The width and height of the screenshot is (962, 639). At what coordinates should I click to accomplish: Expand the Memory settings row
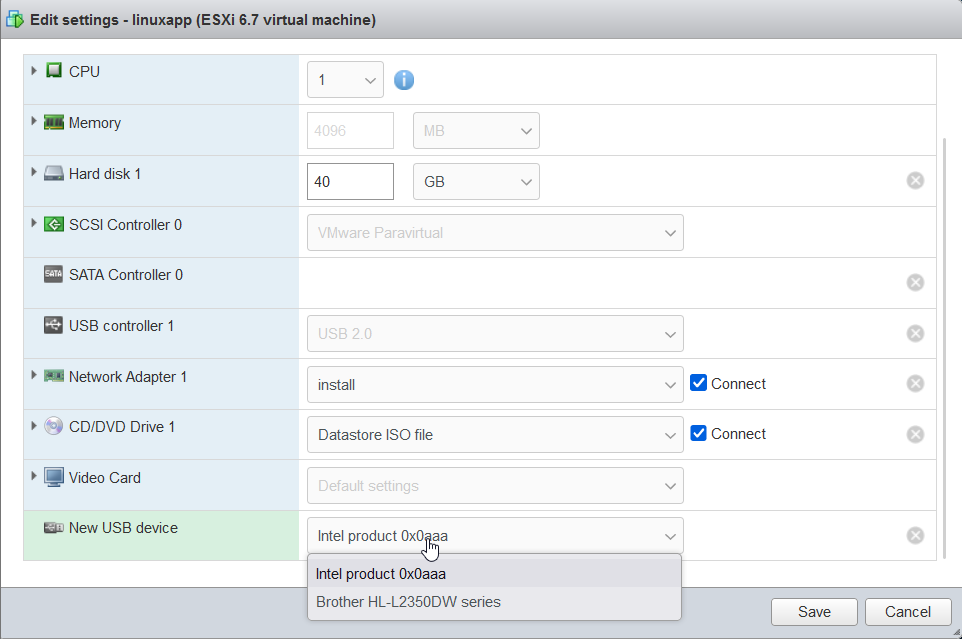pos(35,122)
